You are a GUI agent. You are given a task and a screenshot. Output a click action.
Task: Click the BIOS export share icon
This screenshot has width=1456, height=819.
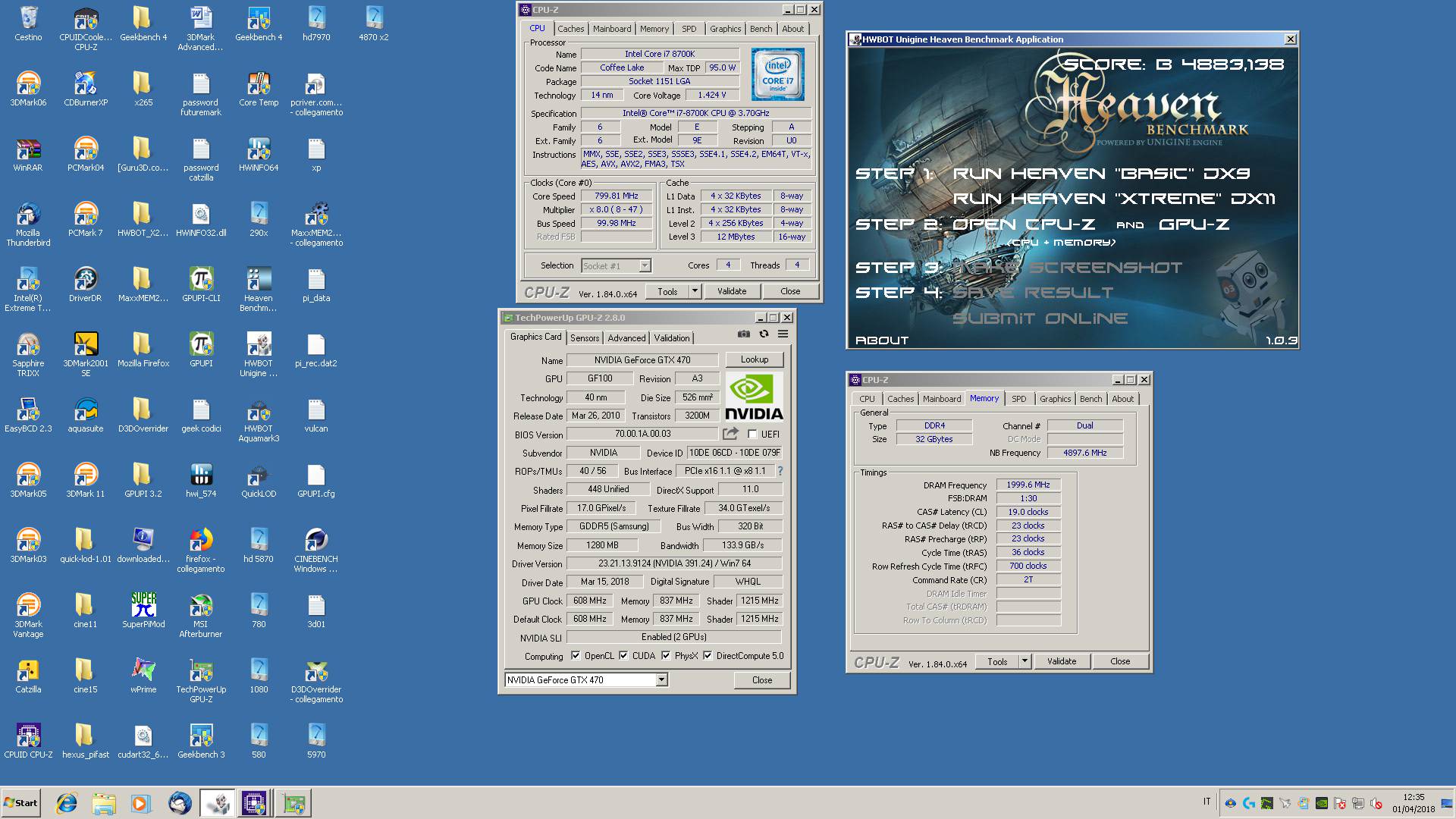pyautogui.click(x=730, y=434)
